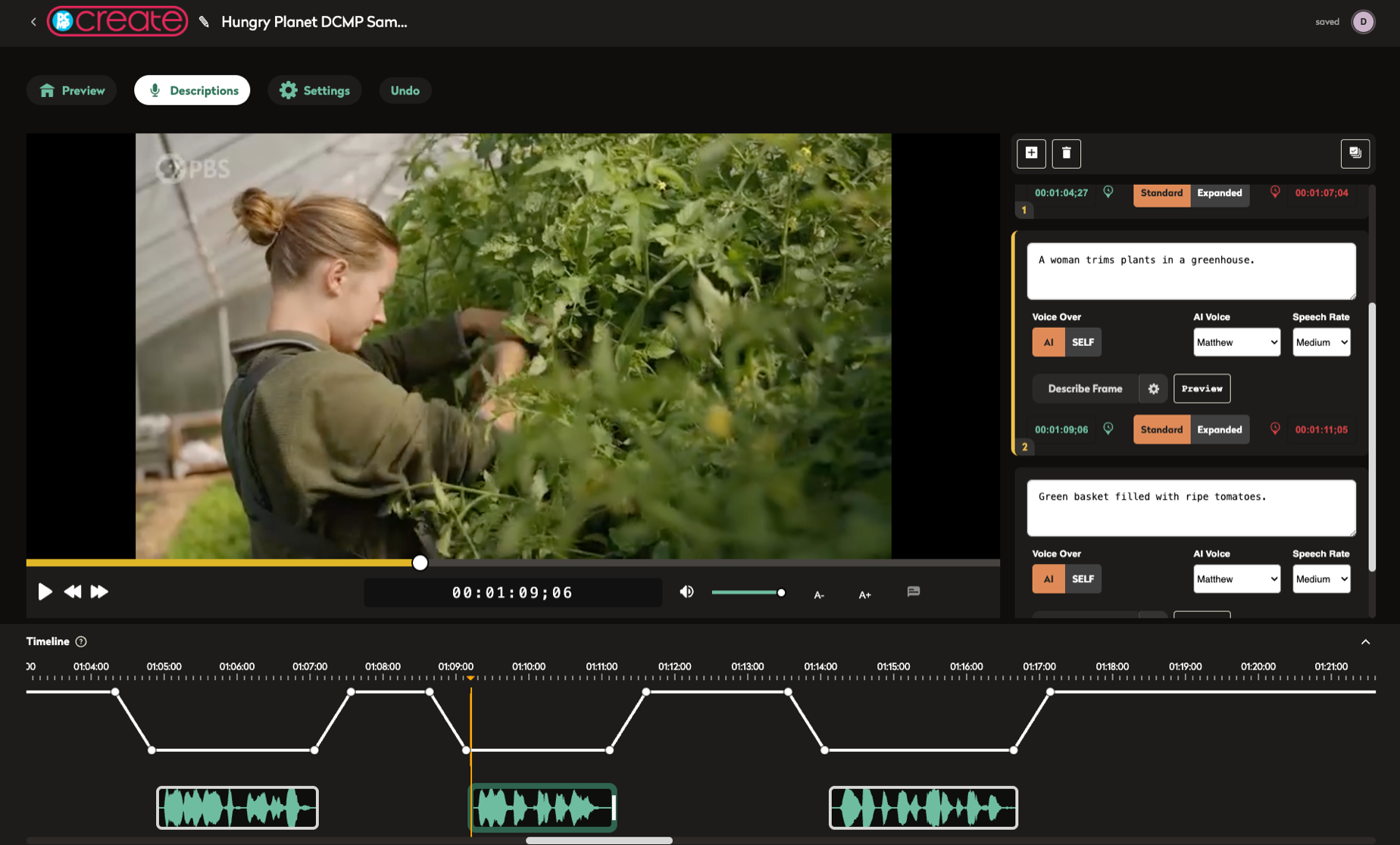Select Standard for description 2
Viewport: 1400px width, 845px height.
1161,430
